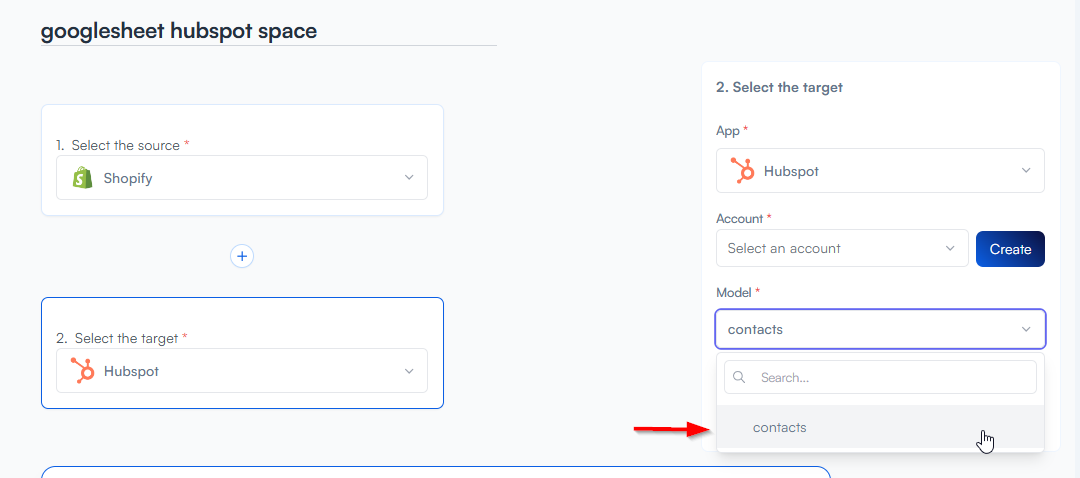The image size is (1080, 478).
Task: Click the Hubspot logo in the App field
Action: pyautogui.click(x=742, y=171)
